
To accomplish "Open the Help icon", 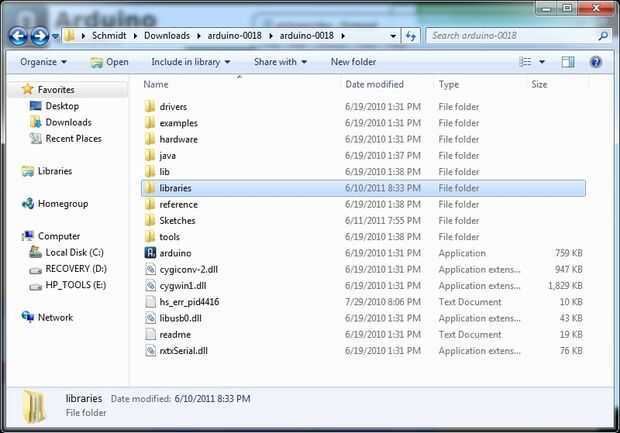I will [595, 62].
